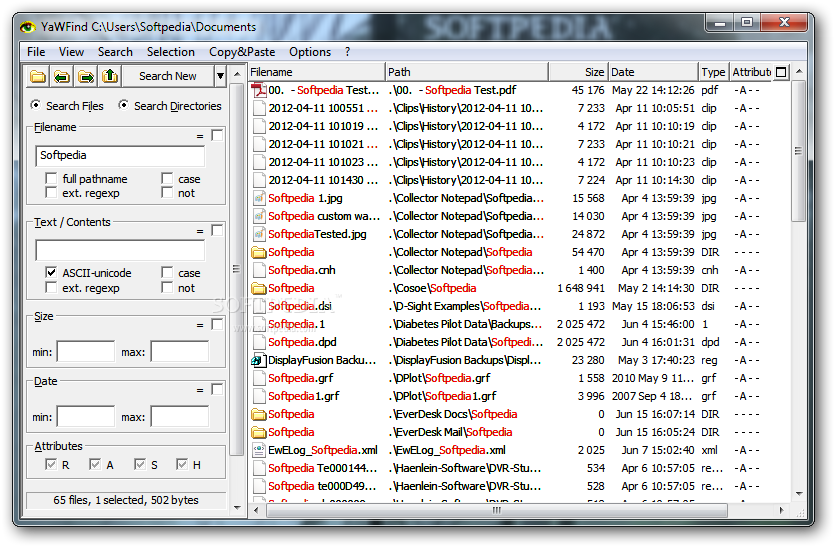This screenshot has width=835, height=547.
Task: Open the ? help menu
Action: 348,52
